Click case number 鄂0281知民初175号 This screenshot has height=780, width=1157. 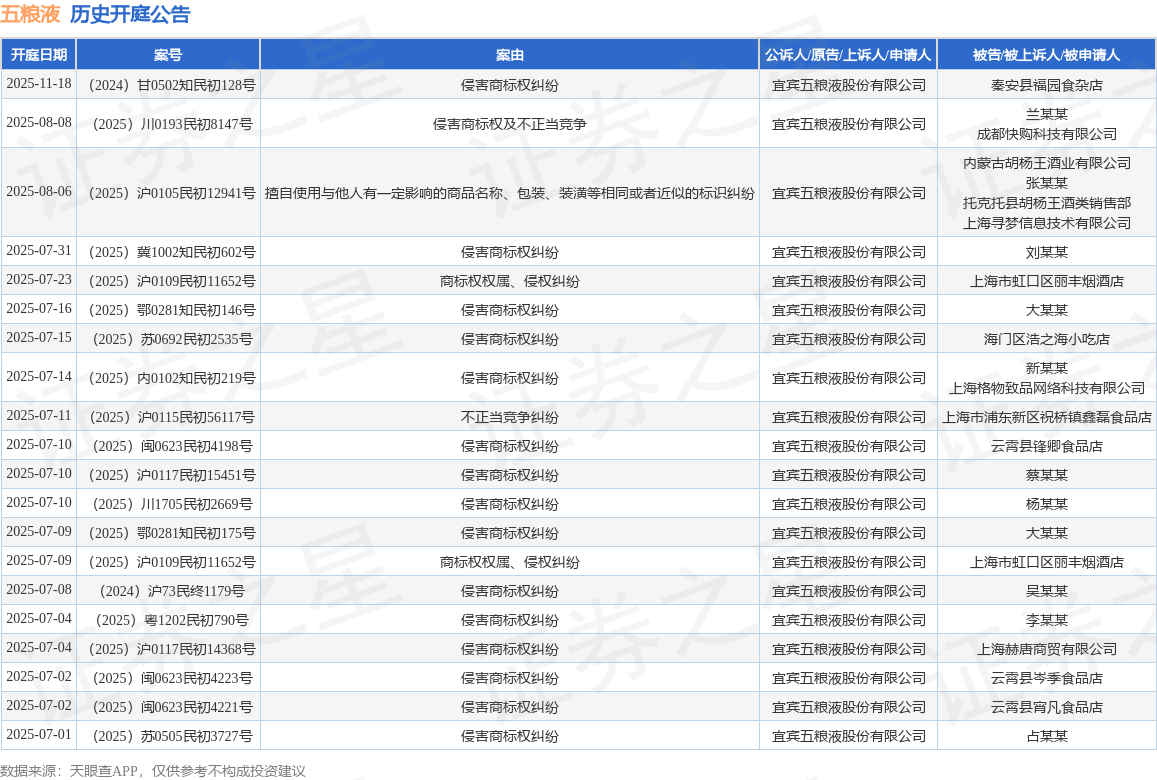(172, 533)
